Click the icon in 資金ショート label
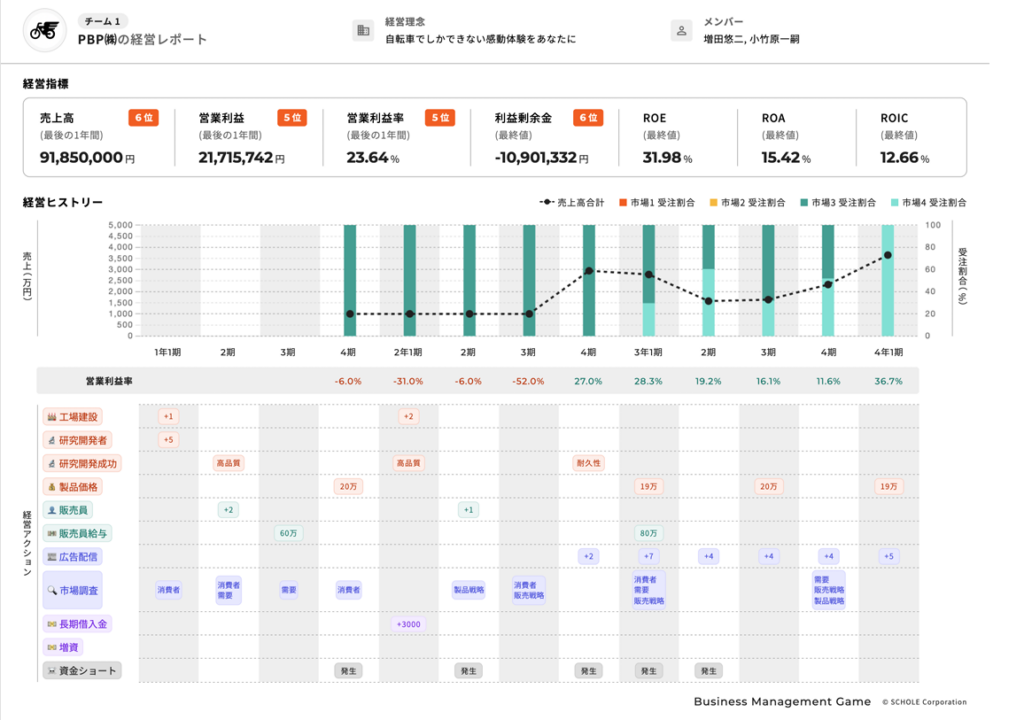Viewport: 1024px width, 720px height. (x=51, y=671)
